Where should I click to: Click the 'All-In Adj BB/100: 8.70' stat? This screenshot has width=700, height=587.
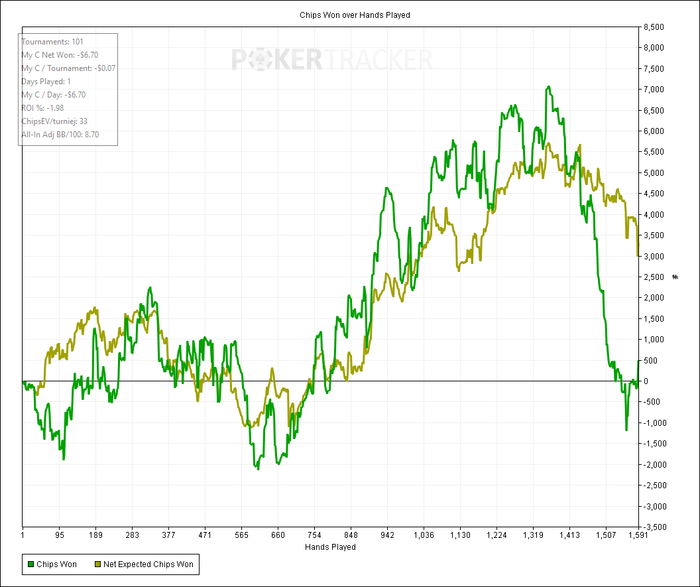pyautogui.click(x=60, y=134)
